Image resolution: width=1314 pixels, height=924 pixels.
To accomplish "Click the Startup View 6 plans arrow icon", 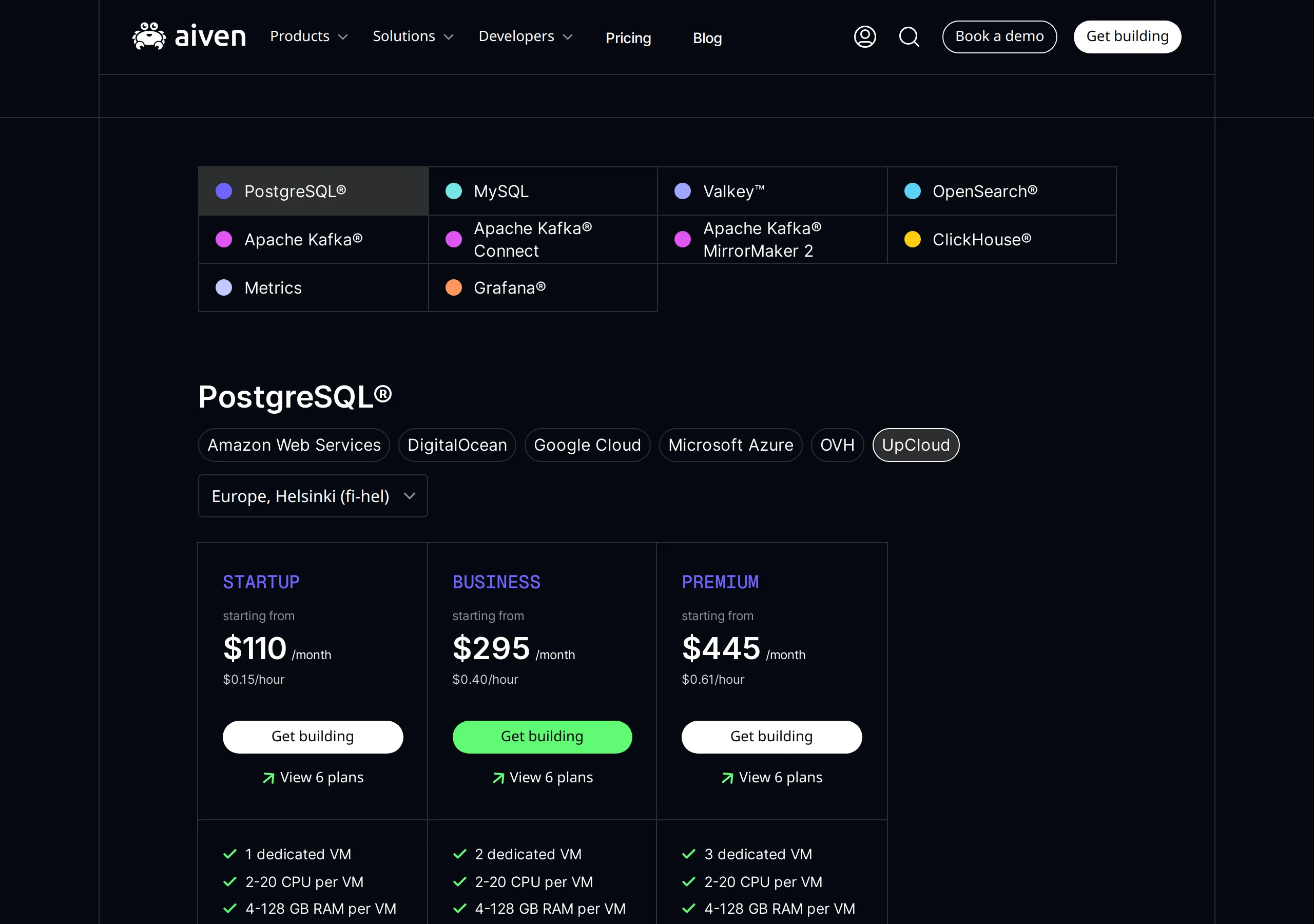I will click(x=268, y=778).
